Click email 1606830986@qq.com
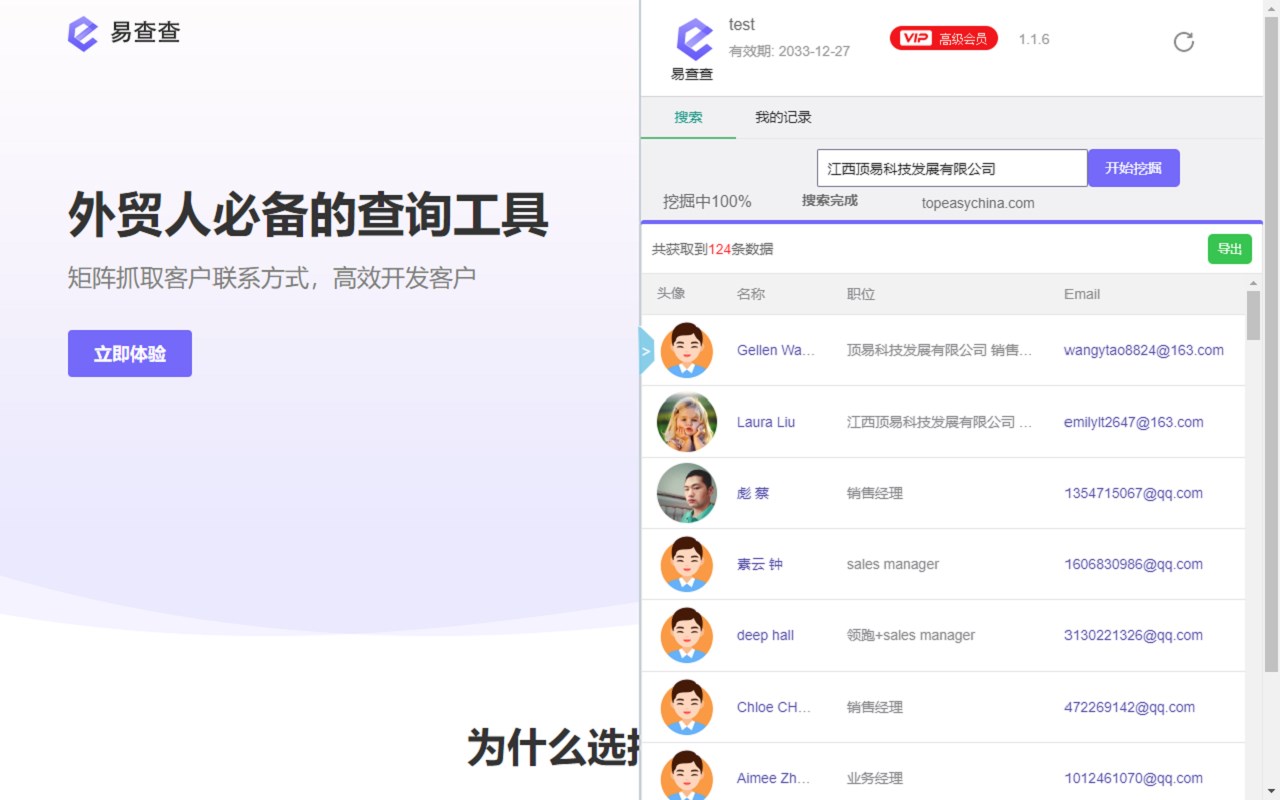Viewport: 1280px width, 800px height. [x=1134, y=564]
